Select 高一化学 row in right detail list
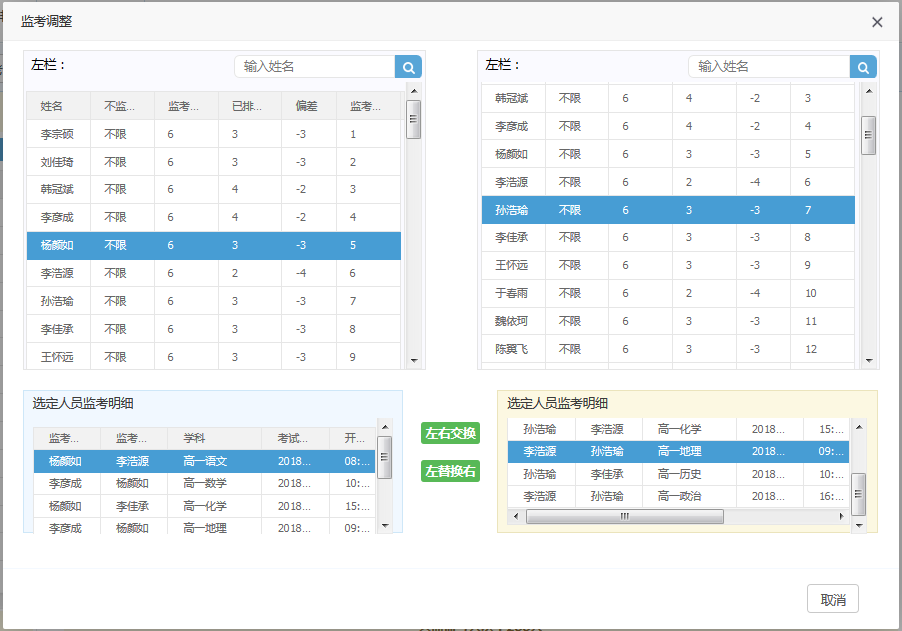This screenshot has height=631, width=902. click(x=679, y=429)
